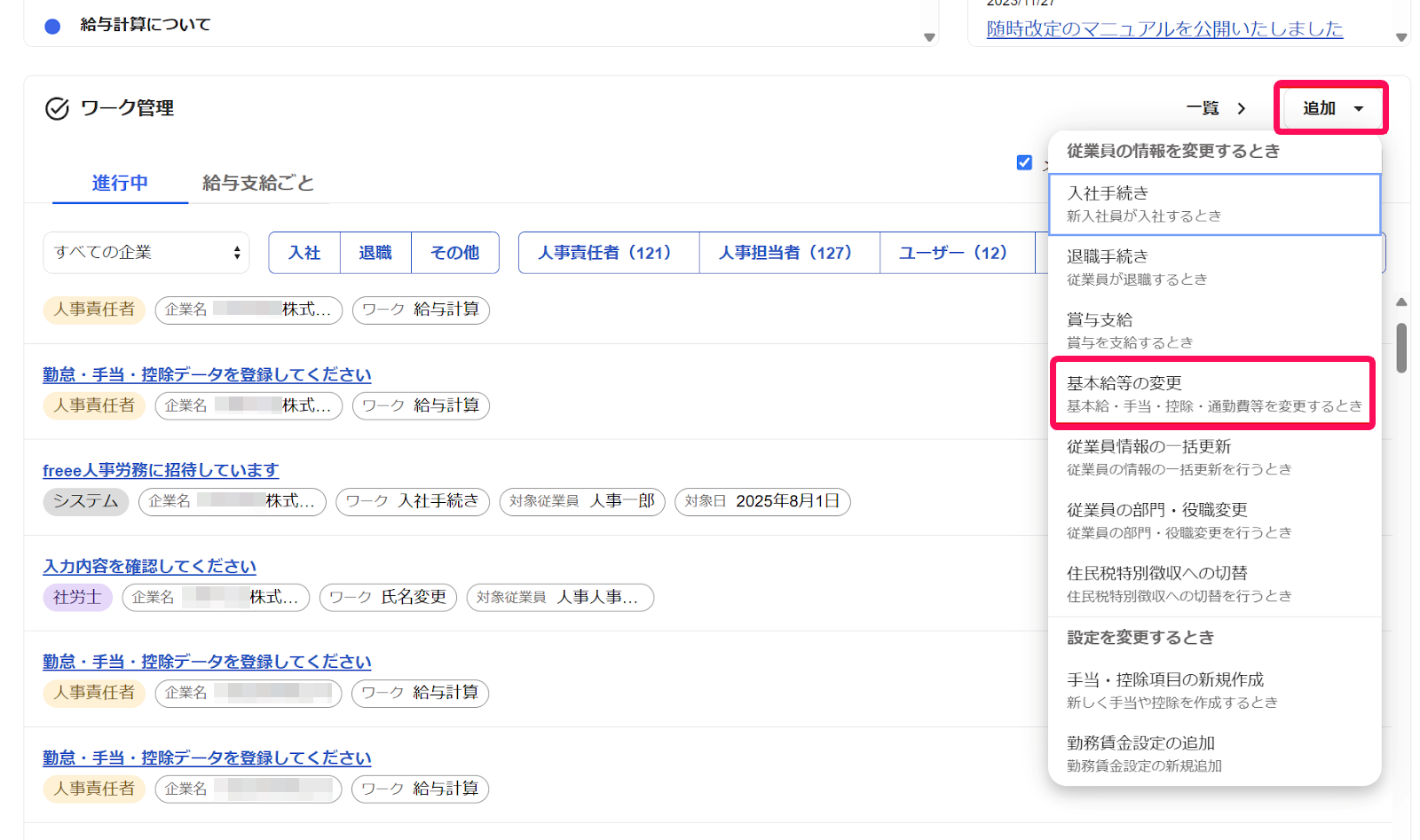The image size is (1420, 840).
Task: Choose 賞与支給 menu entry
Action: click(1214, 331)
